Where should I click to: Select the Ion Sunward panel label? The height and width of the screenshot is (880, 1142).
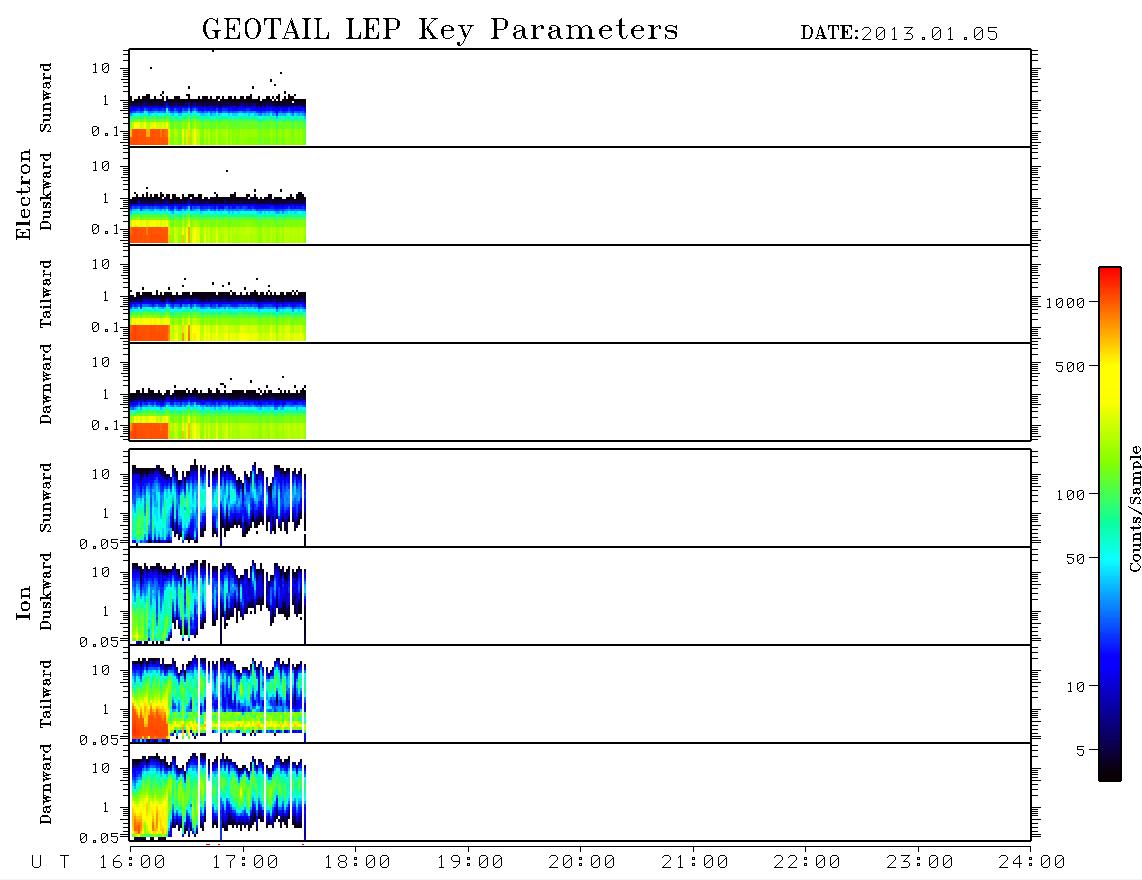(46, 498)
